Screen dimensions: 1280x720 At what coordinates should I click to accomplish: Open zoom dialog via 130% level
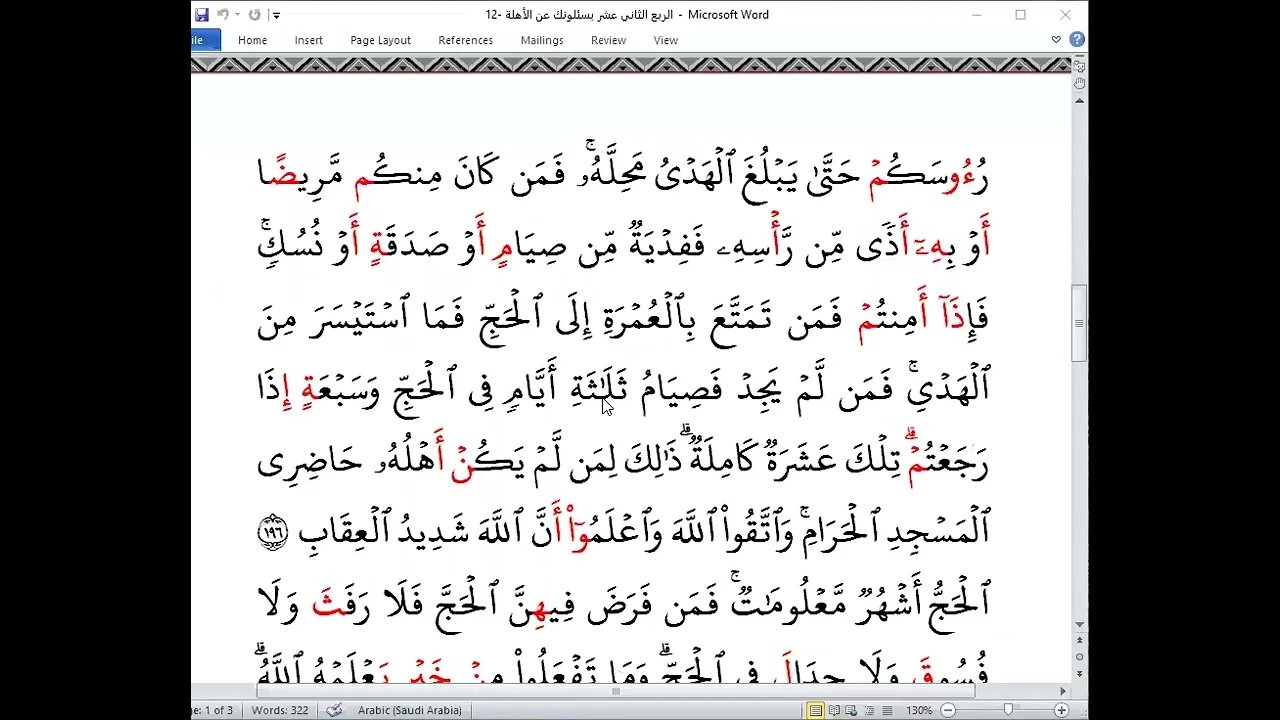point(920,710)
